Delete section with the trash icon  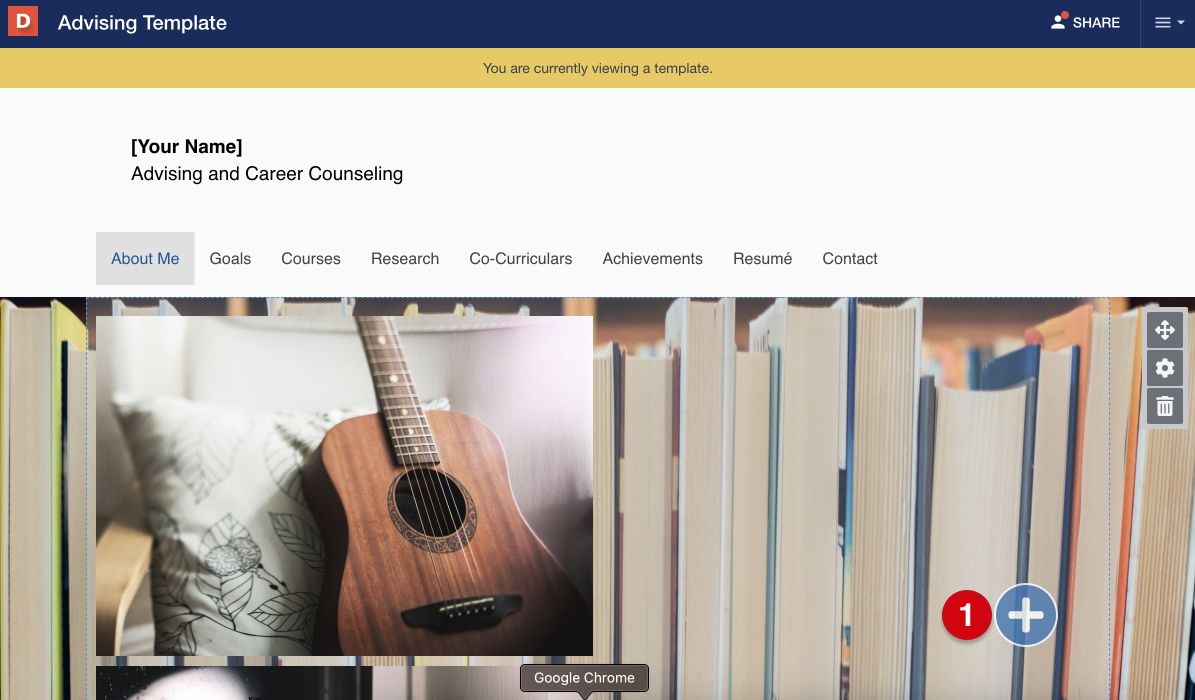coord(1165,406)
